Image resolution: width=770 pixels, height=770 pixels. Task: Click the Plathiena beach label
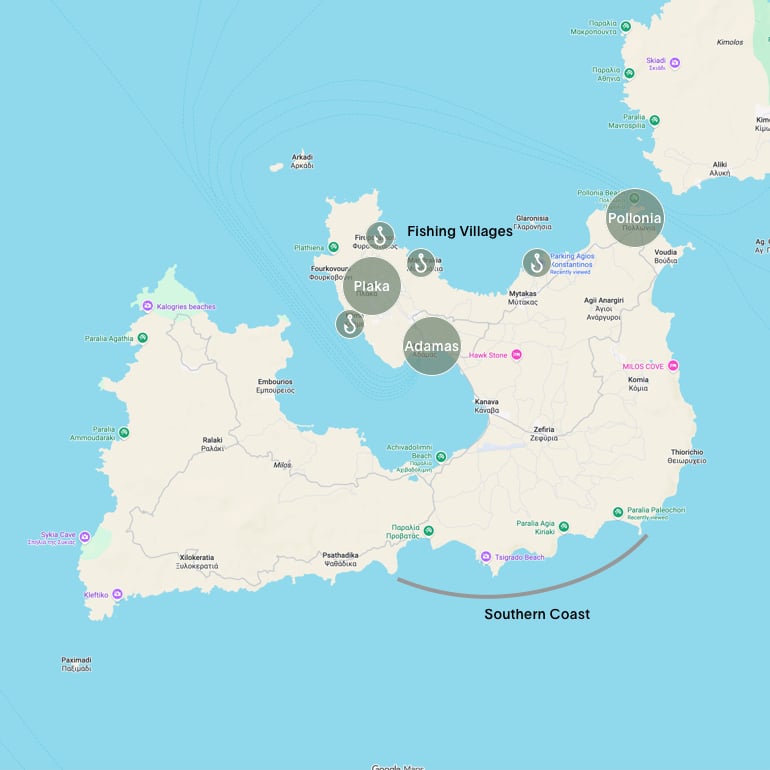pyautogui.click(x=309, y=248)
